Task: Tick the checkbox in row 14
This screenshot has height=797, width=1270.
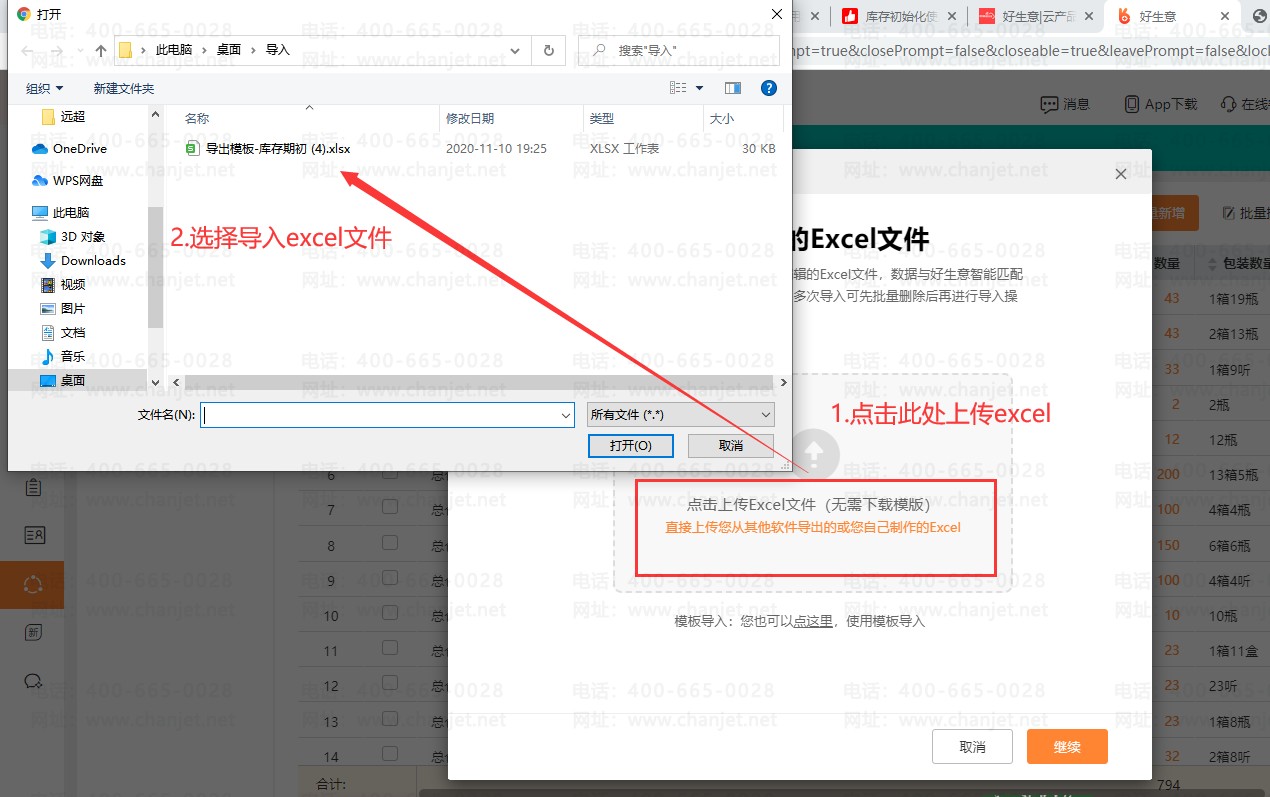Action: coord(390,756)
